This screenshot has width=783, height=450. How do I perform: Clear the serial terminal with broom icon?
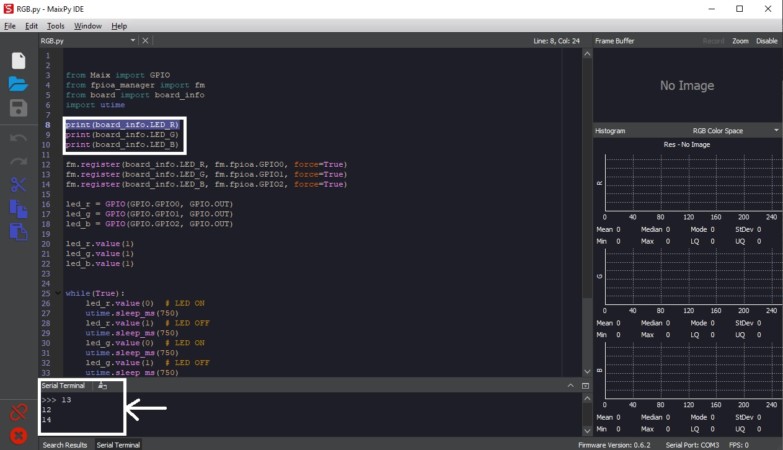click(102, 385)
